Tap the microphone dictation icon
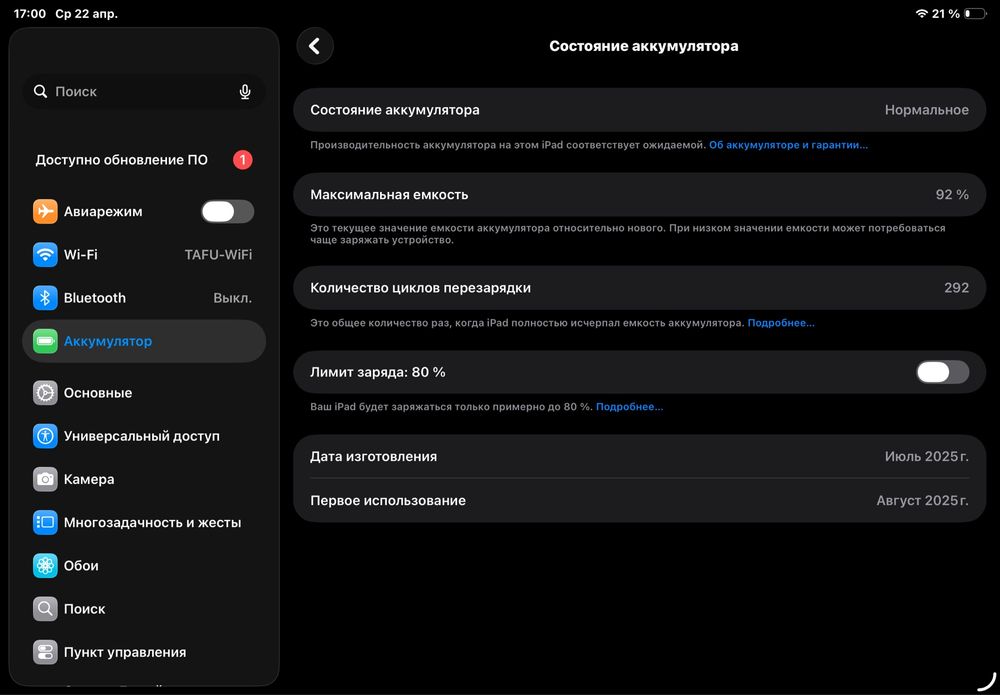Screen dimensions: 1000x695 click(x=245, y=92)
